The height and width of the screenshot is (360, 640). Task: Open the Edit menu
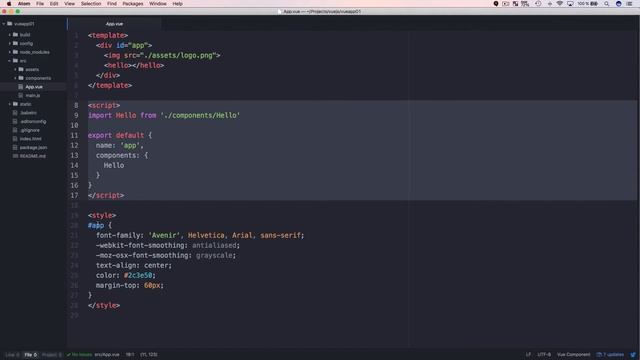point(54,4)
